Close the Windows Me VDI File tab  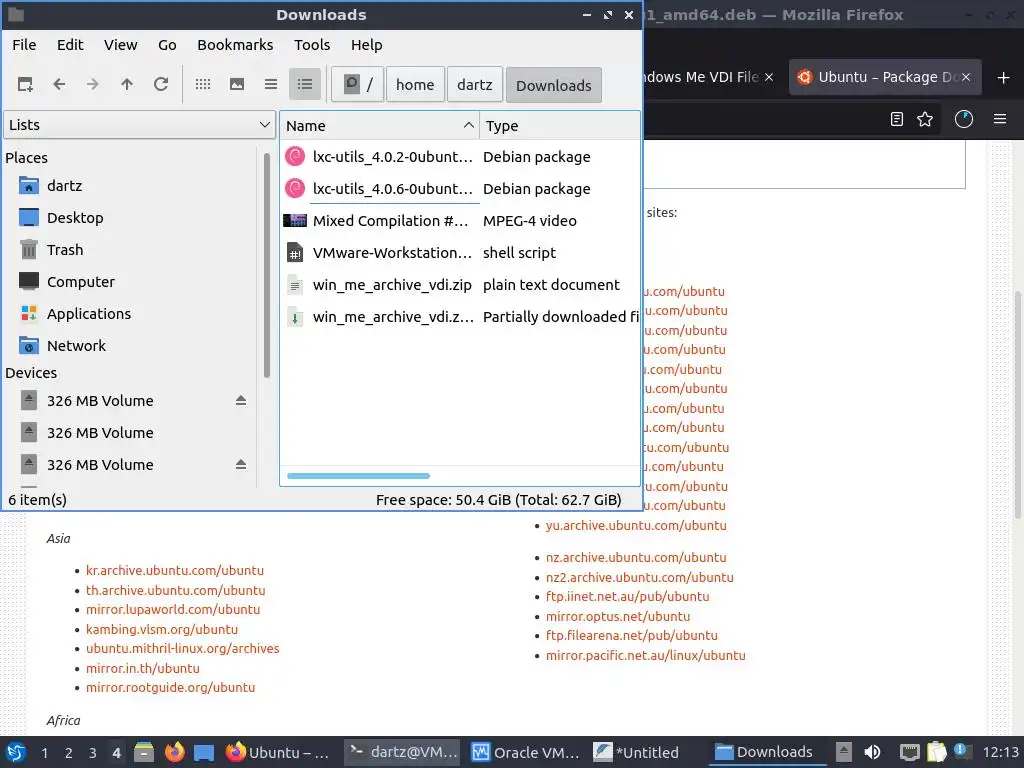(x=769, y=77)
